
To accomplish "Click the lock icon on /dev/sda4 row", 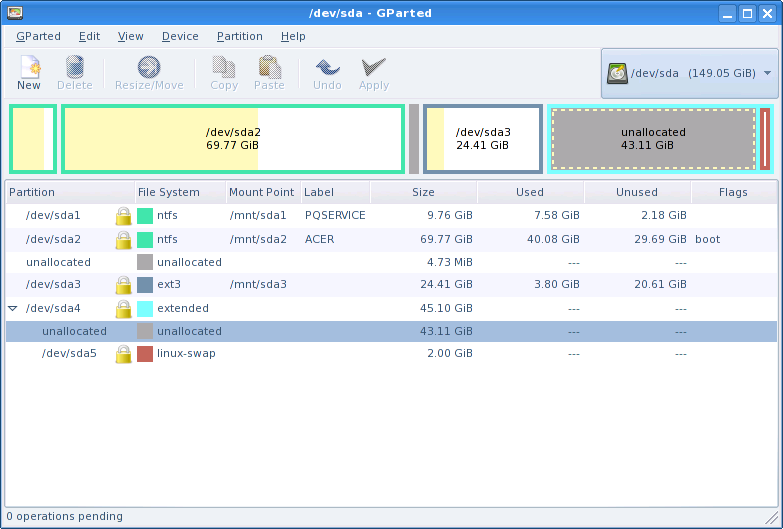I will (123, 309).
